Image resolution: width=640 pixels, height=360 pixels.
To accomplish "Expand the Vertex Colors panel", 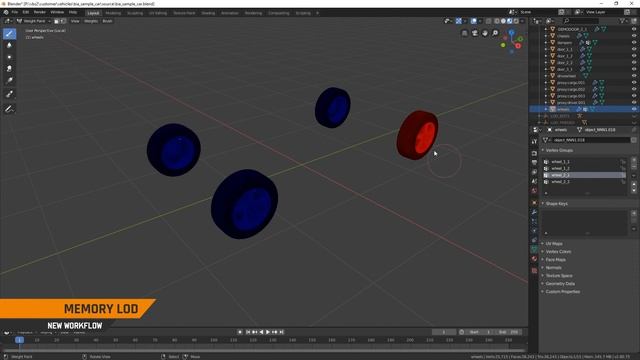I will (x=557, y=251).
